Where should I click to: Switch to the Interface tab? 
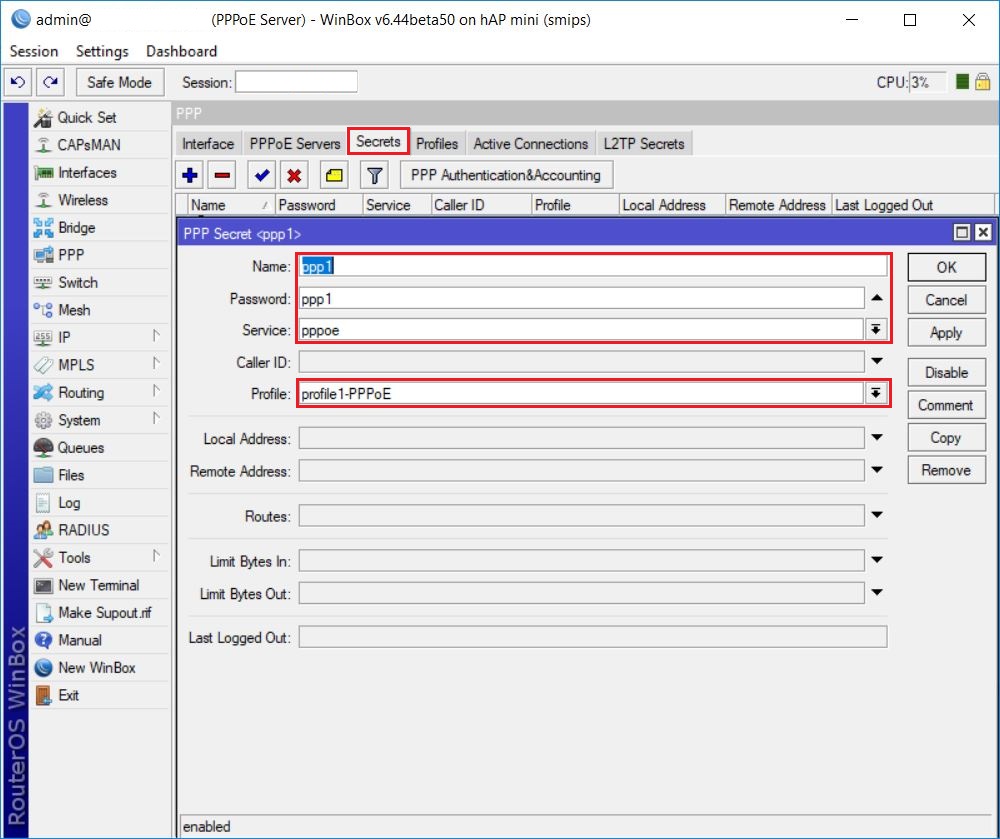click(x=208, y=144)
